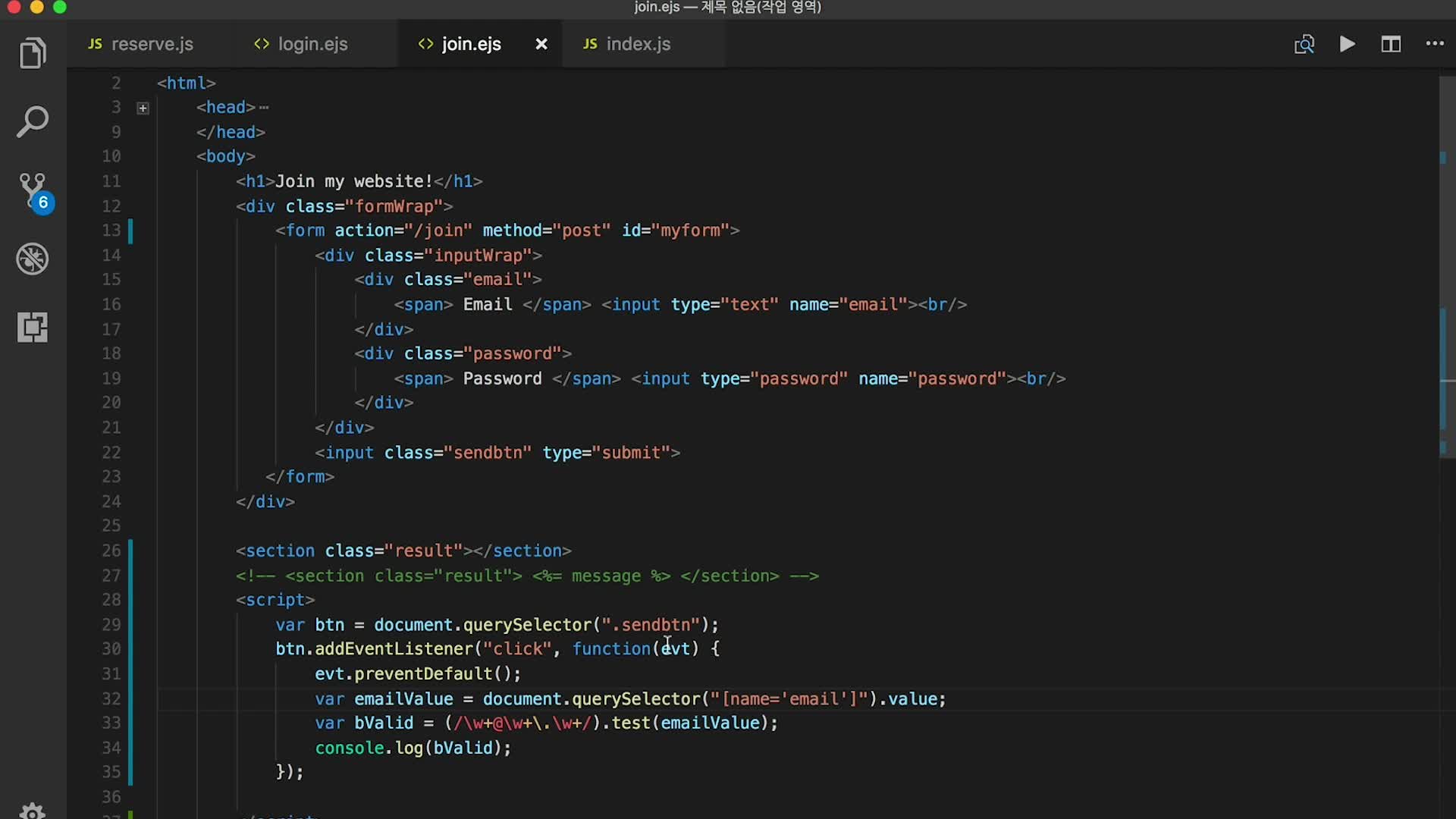1456x819 pixels.
Task: Click the div class="email" tag
Action: click(x=448, y=280)
